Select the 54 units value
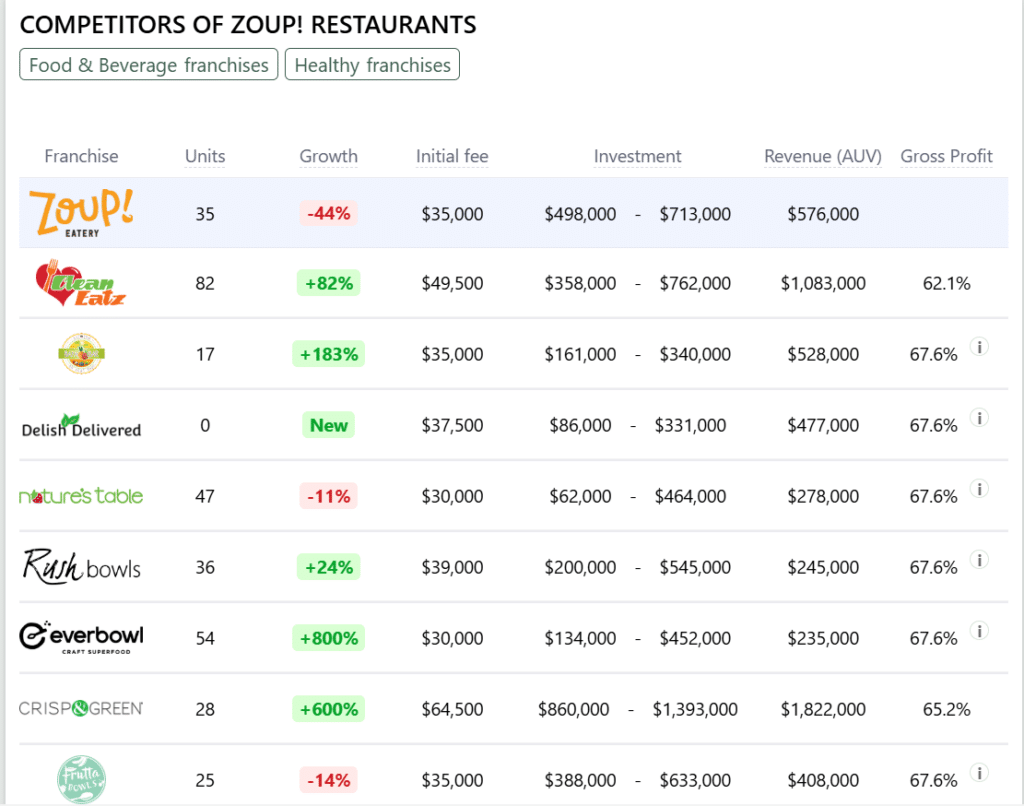Screen dimensions: 1024x806 [x=205, y=638]
